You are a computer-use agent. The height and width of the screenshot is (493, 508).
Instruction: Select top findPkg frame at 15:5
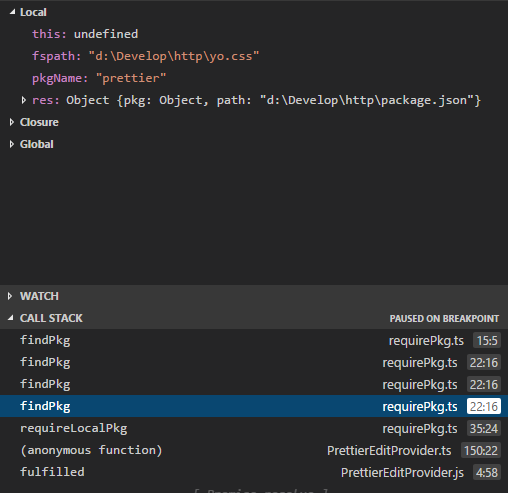254,340
